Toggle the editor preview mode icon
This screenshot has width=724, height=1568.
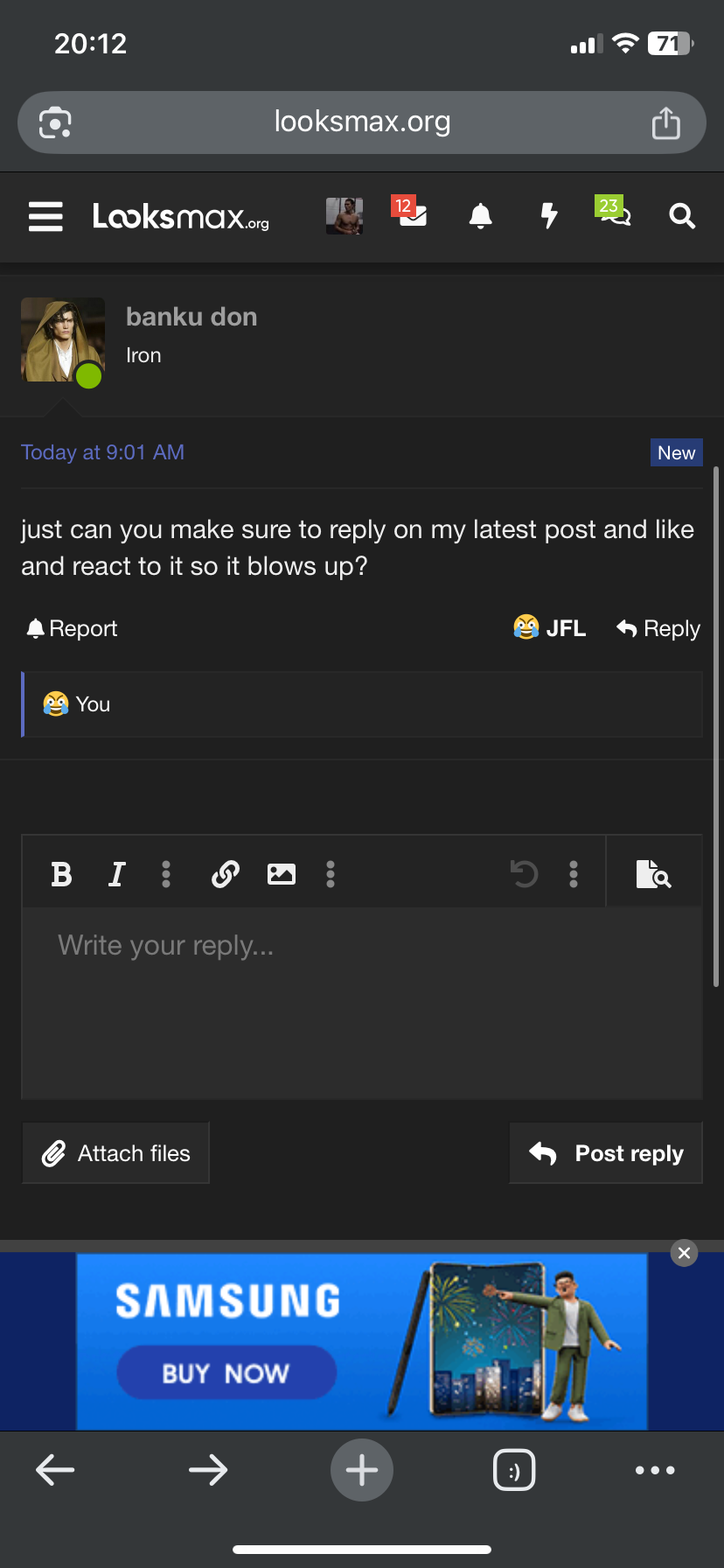point(653,874)
